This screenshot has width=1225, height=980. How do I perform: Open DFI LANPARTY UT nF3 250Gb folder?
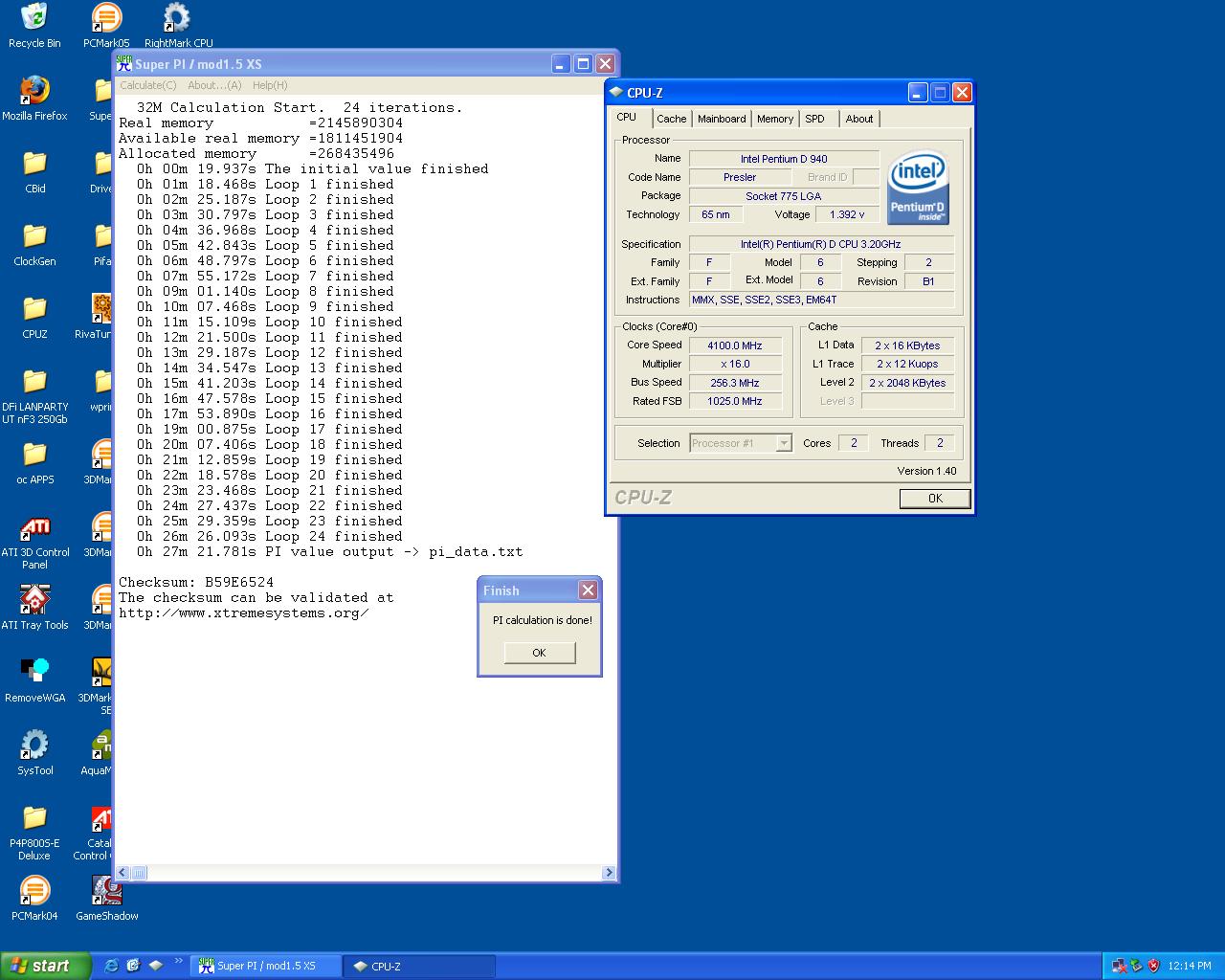(x=34, y=394)
